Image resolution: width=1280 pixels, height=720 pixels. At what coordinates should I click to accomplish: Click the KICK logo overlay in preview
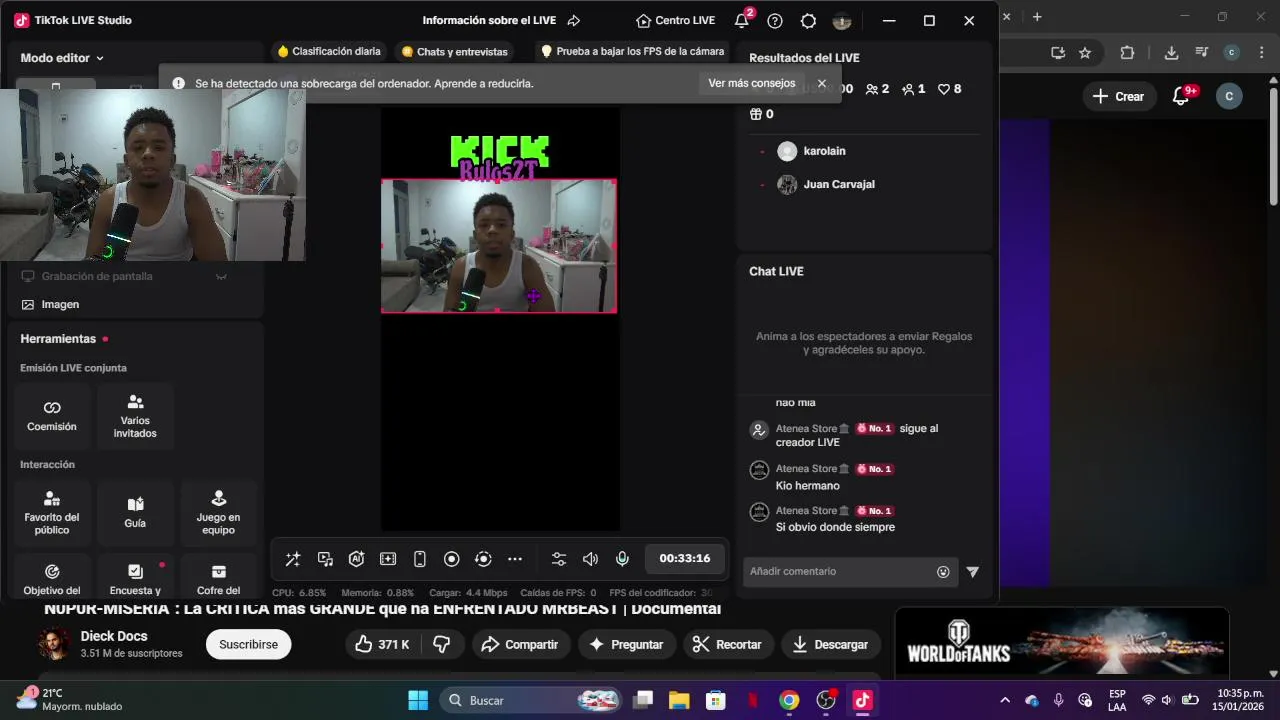[500, 152]
